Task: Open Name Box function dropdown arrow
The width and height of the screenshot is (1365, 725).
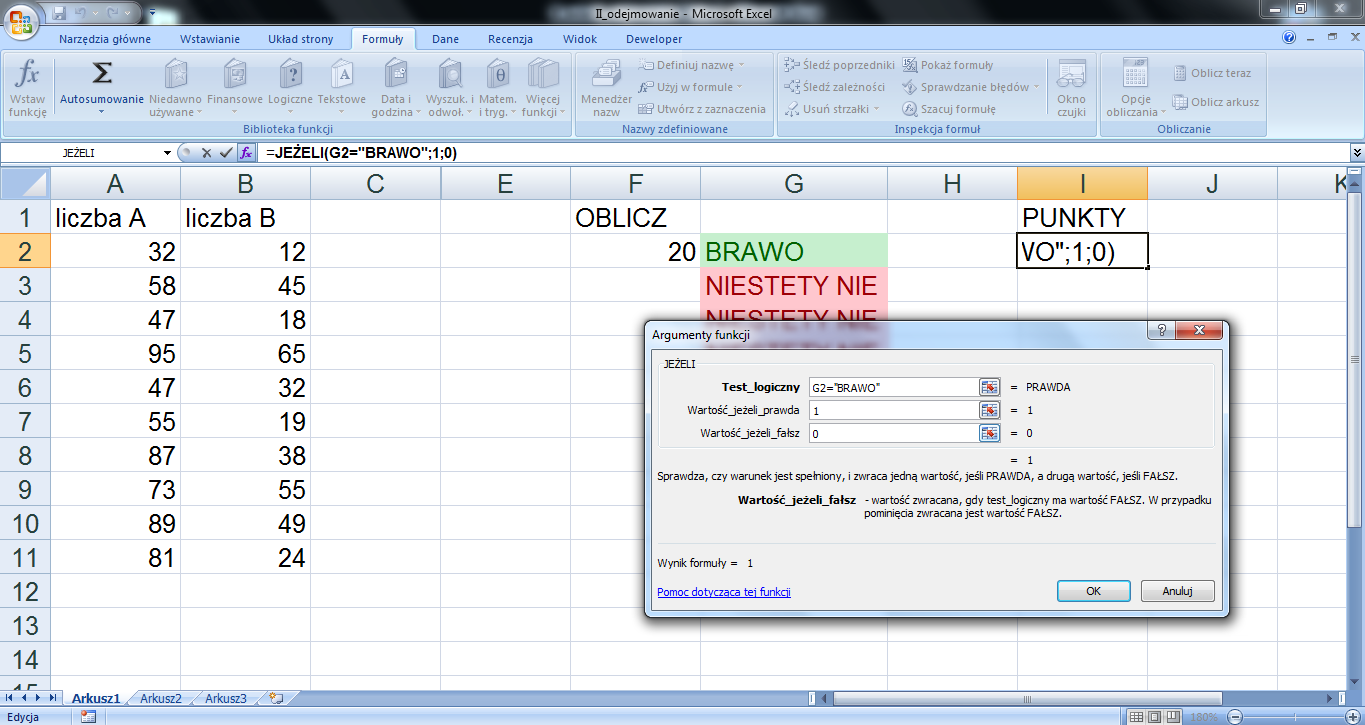Action: (168, 153)
